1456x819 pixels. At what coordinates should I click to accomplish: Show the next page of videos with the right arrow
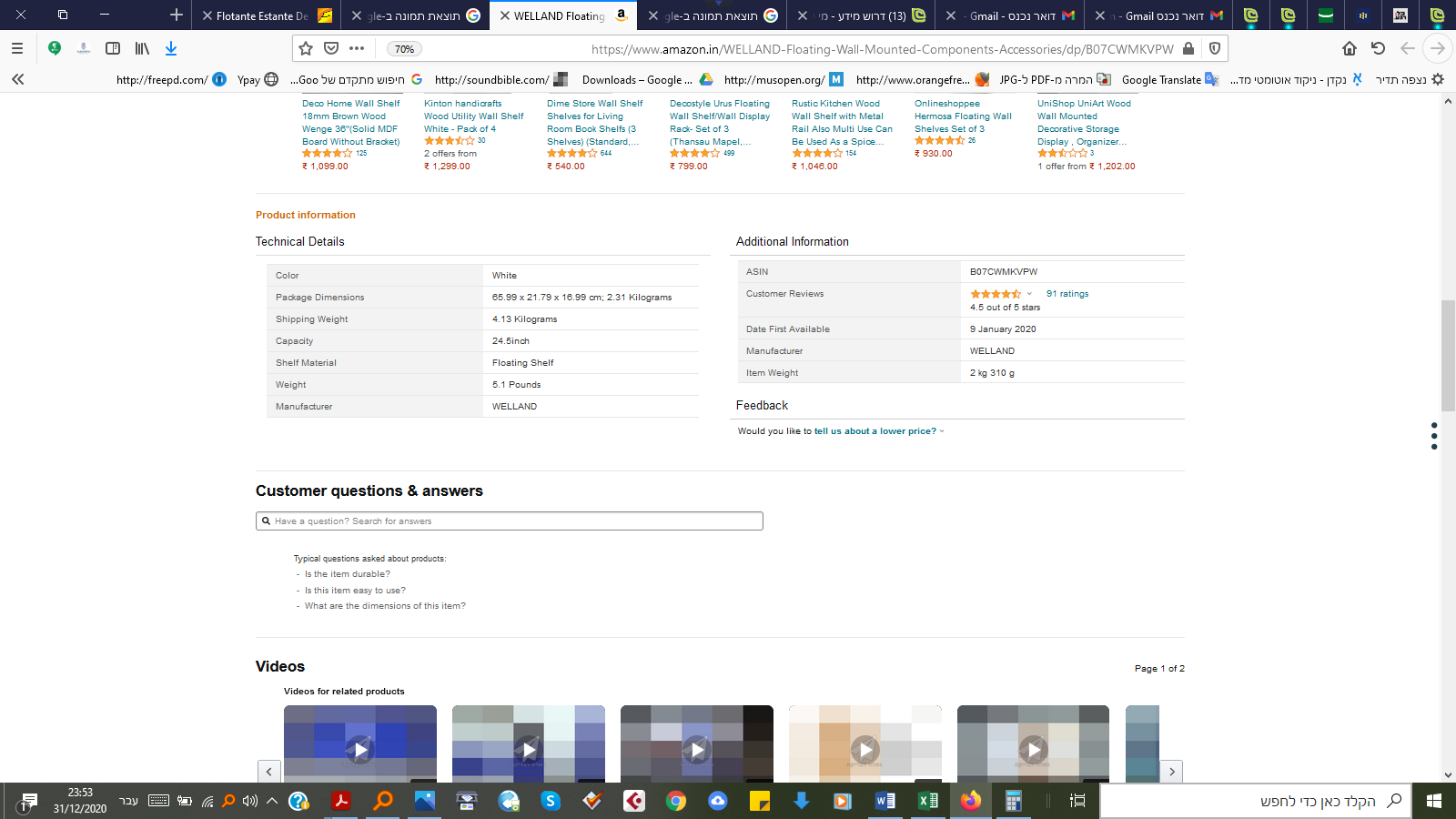pyautogui.click(x=1172, y=772)
